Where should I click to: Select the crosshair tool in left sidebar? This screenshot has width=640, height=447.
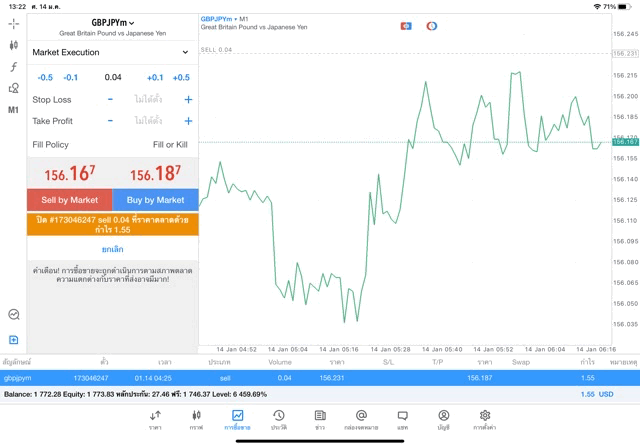pos(13,24)
